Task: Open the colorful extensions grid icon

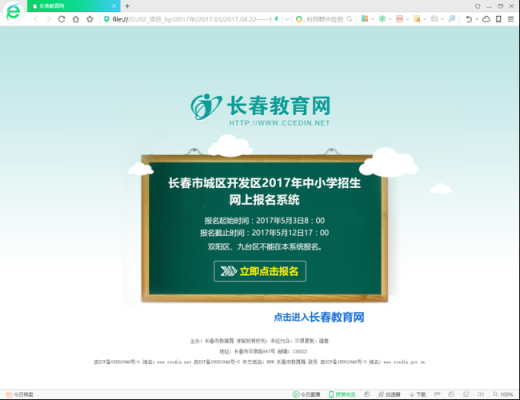Action: [365, 19]
